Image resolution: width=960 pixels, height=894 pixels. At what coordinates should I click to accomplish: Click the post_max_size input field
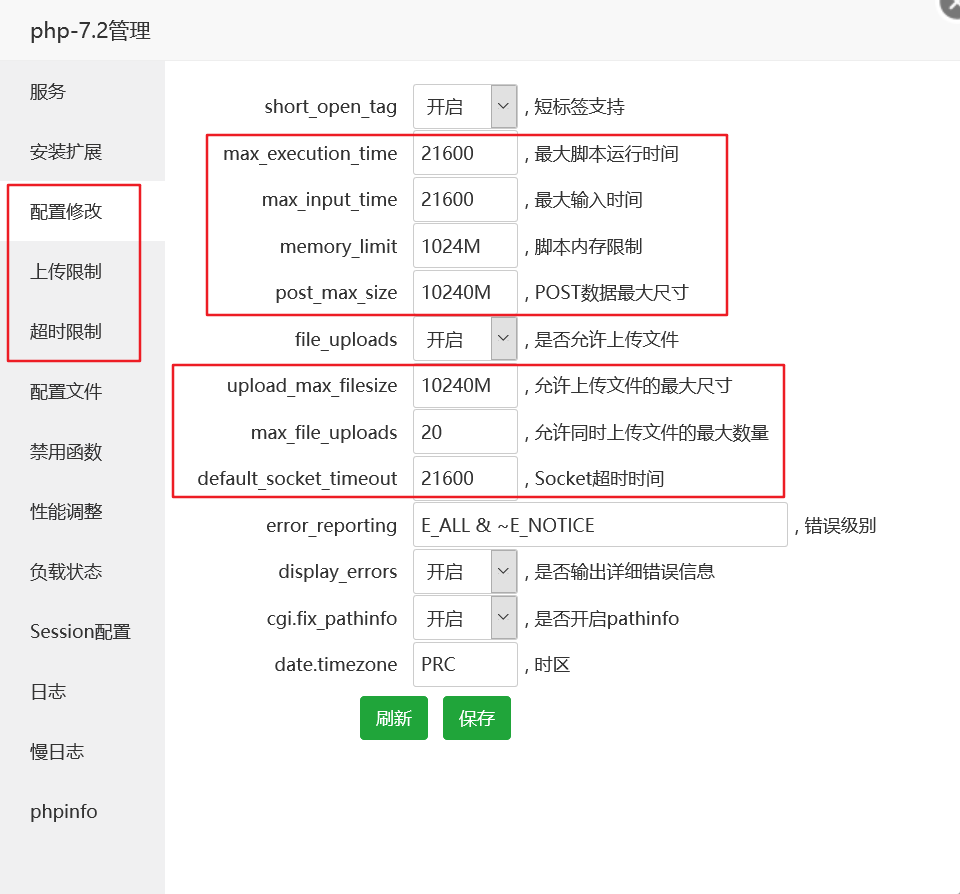coord(465,293)
